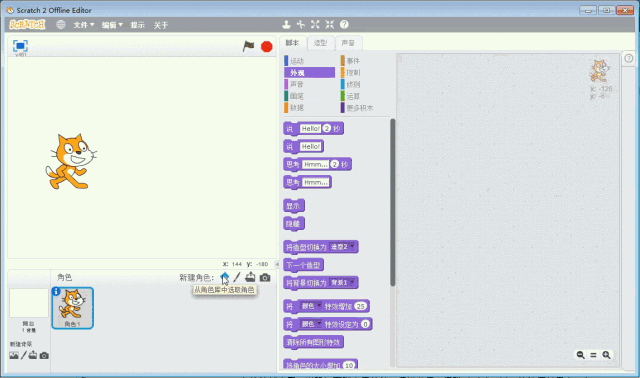Select the stage backdrop thumbnail
The height and width of the screenshot is (378, 640).
coord(29,303)
